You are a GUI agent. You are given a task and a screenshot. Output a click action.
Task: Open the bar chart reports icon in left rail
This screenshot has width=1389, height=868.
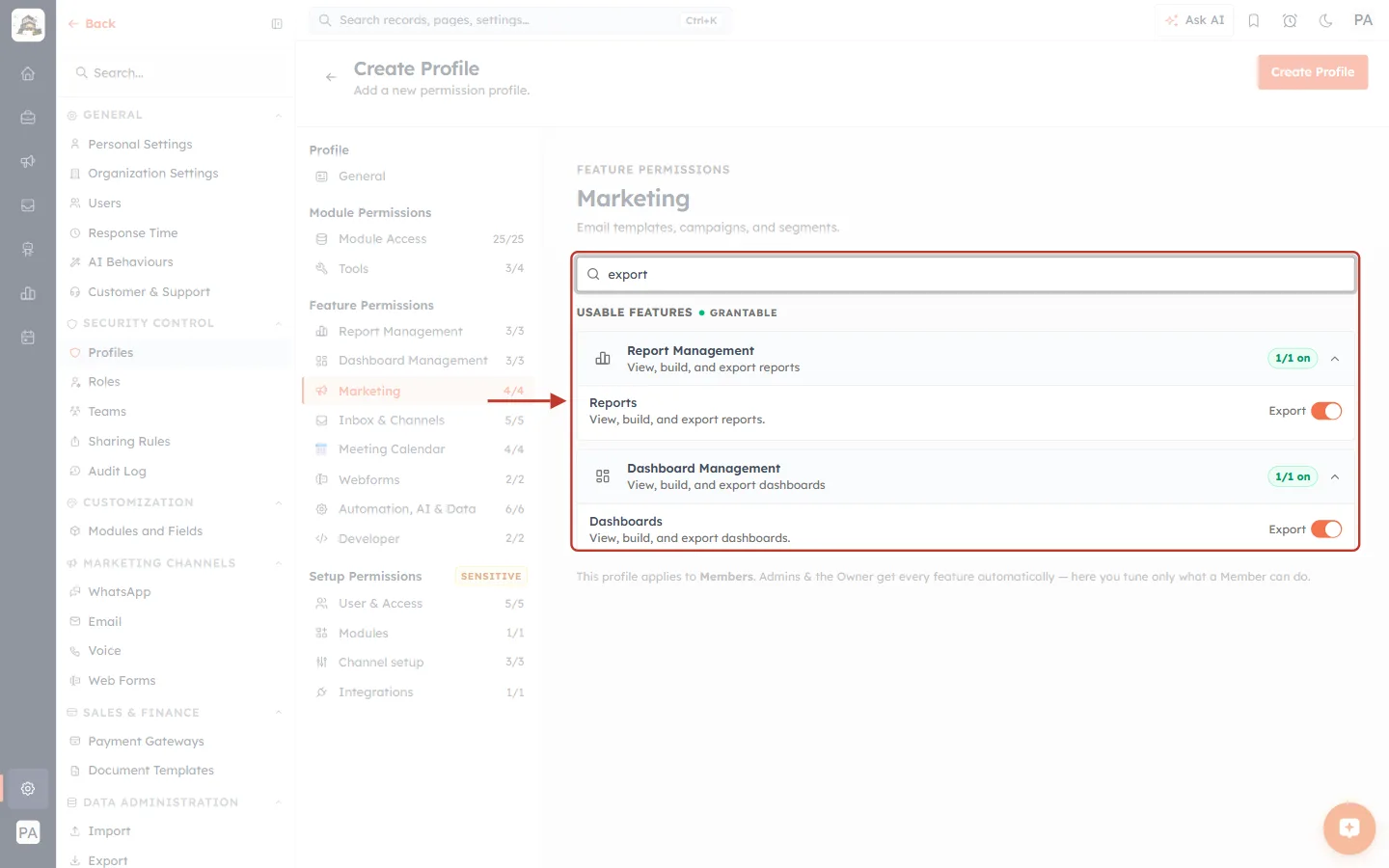point(28,293)
